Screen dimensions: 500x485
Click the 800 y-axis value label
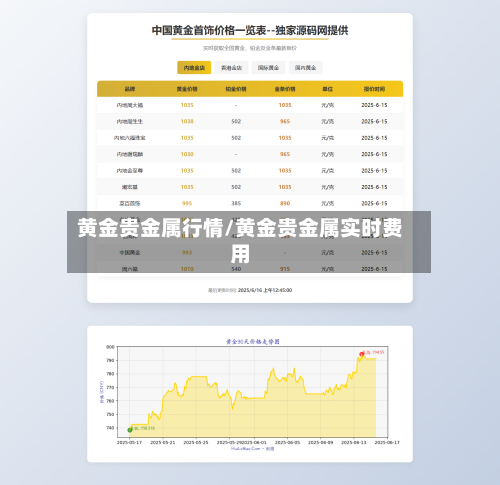coord(110,347)
